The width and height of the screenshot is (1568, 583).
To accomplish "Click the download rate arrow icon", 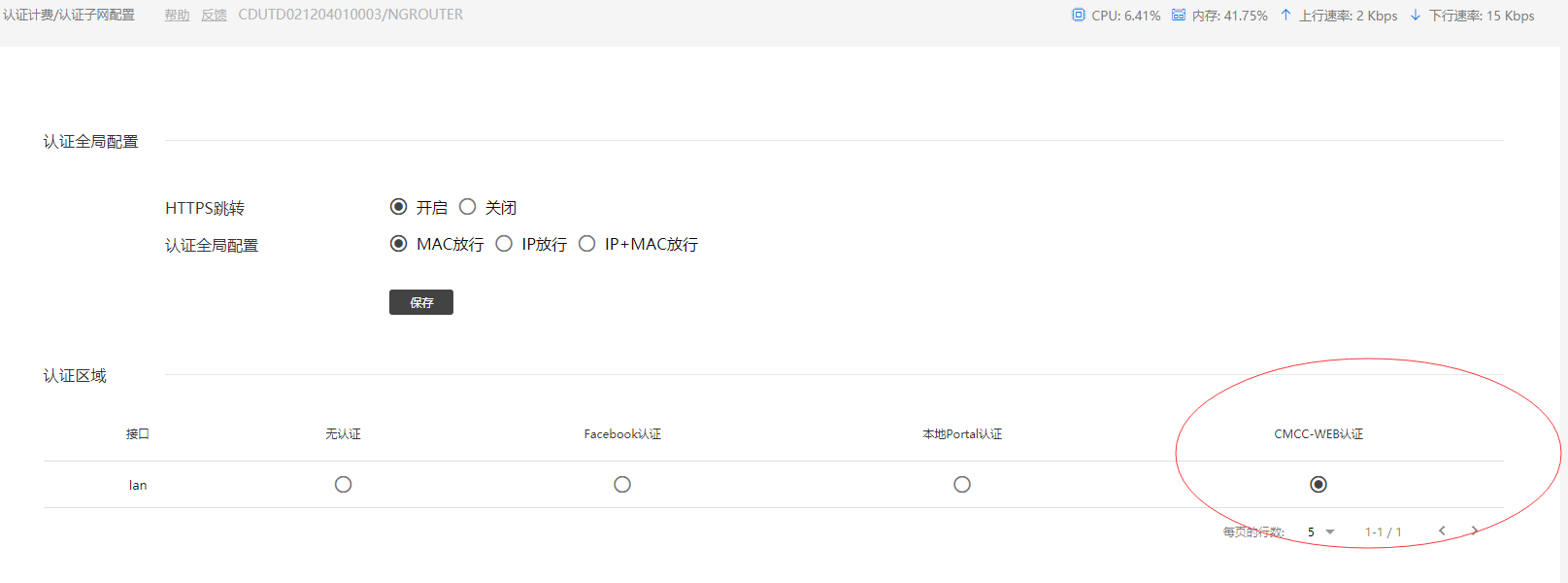I will click(1415, 16).
